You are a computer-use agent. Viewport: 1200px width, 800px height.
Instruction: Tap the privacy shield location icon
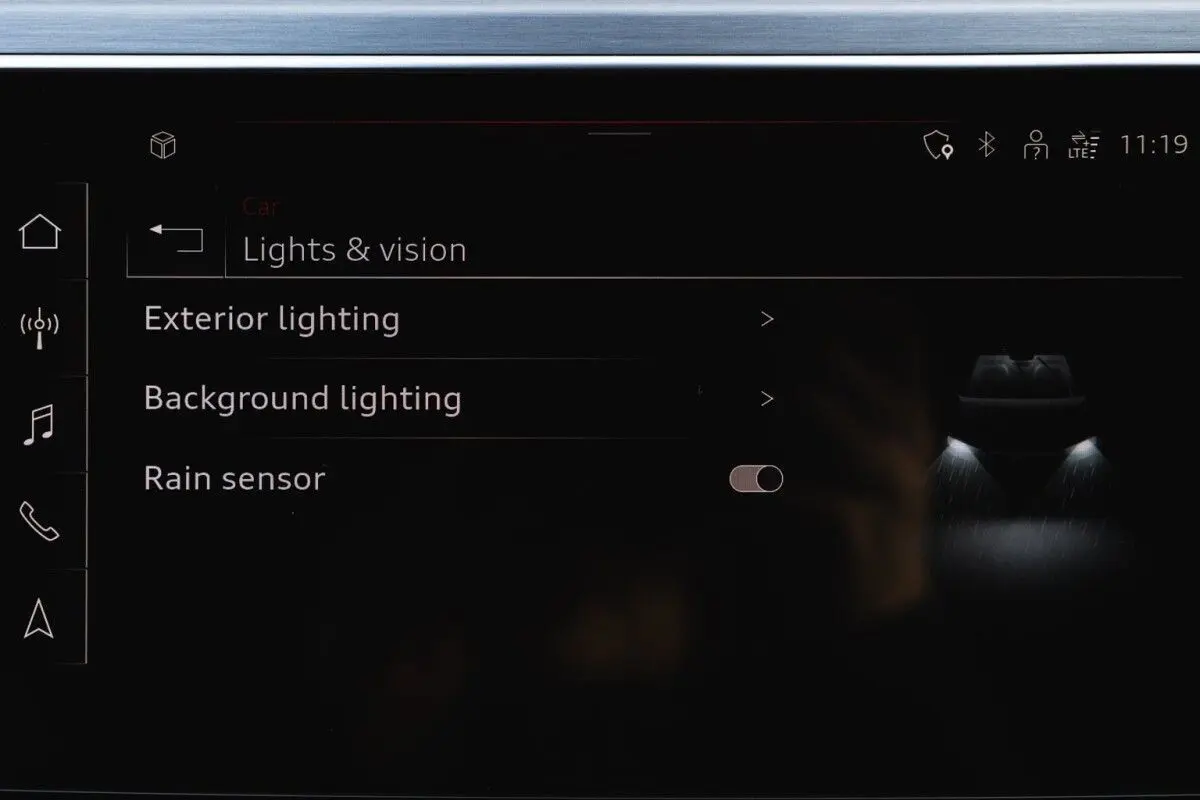[937, 146]
